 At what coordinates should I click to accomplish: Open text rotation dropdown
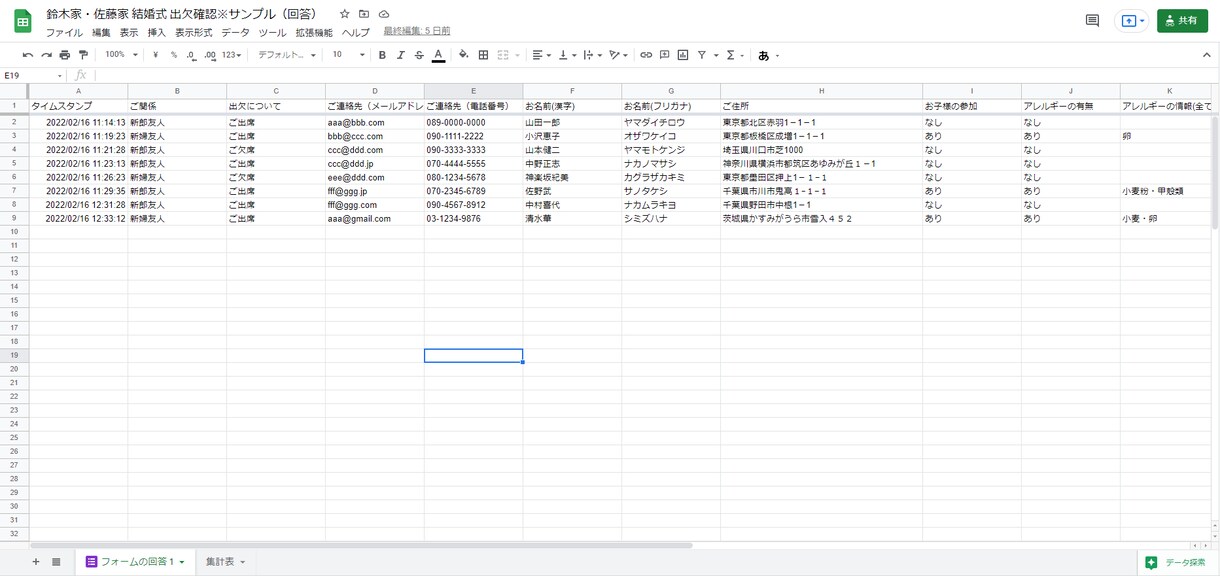[618, 55]
